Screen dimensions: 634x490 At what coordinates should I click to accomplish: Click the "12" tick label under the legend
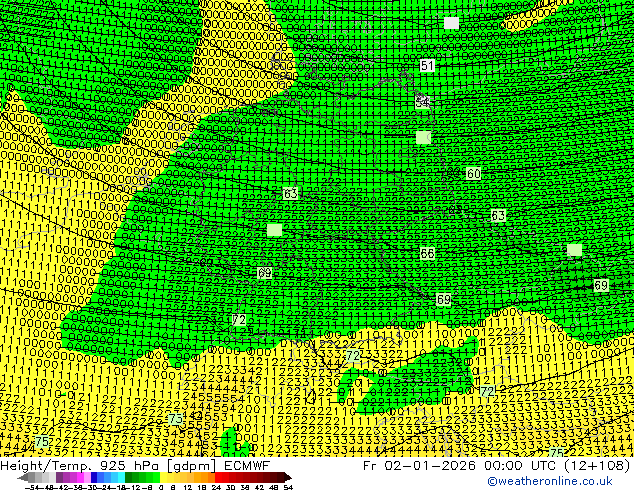pyautogui.click(x=188, y=487)
